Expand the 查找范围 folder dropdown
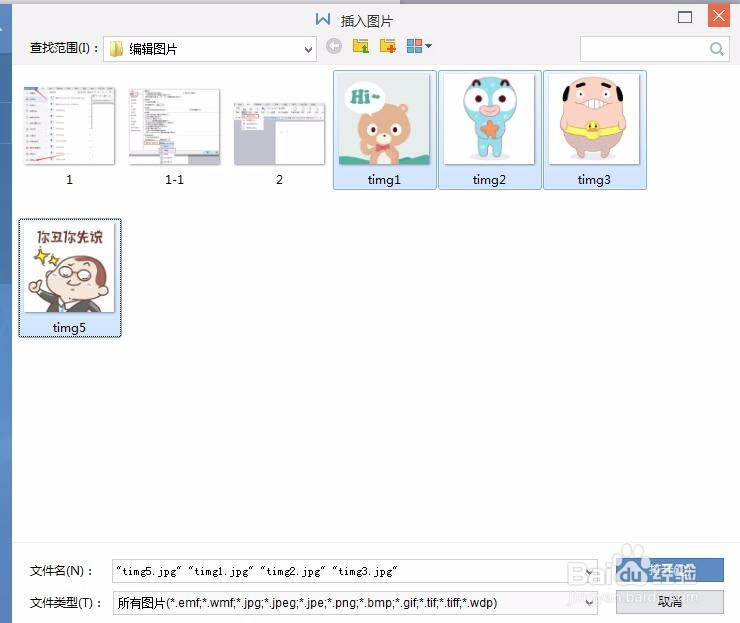This screenshot has height=623, width=740. (308, 49)
